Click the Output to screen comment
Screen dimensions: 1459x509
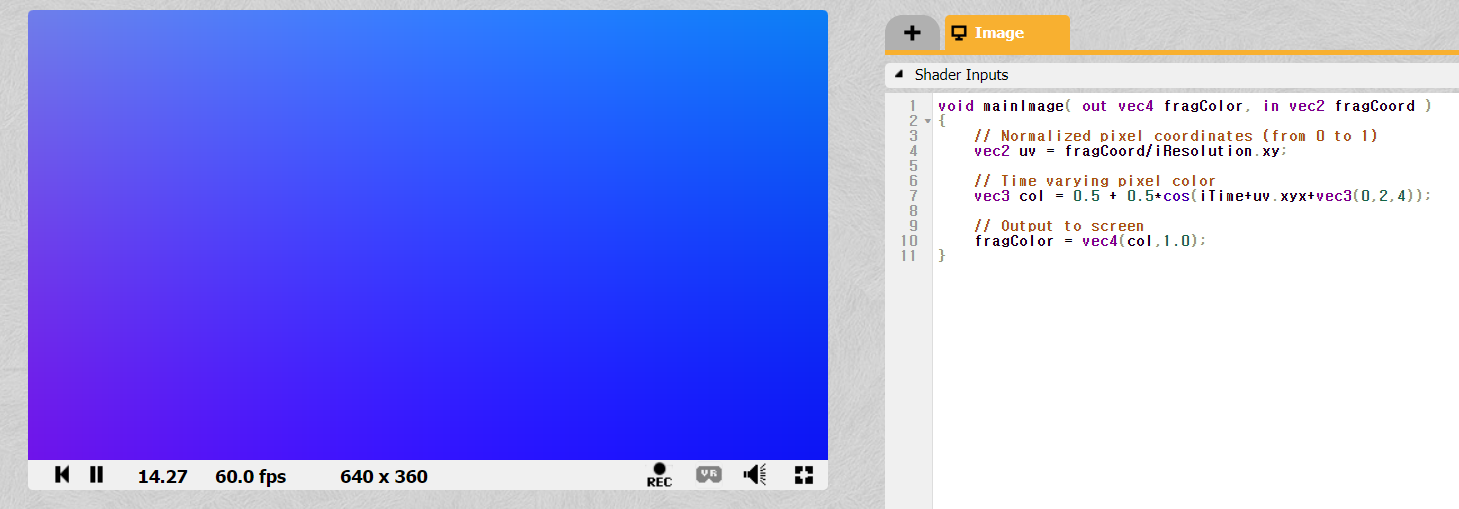tap(1059, 226)
